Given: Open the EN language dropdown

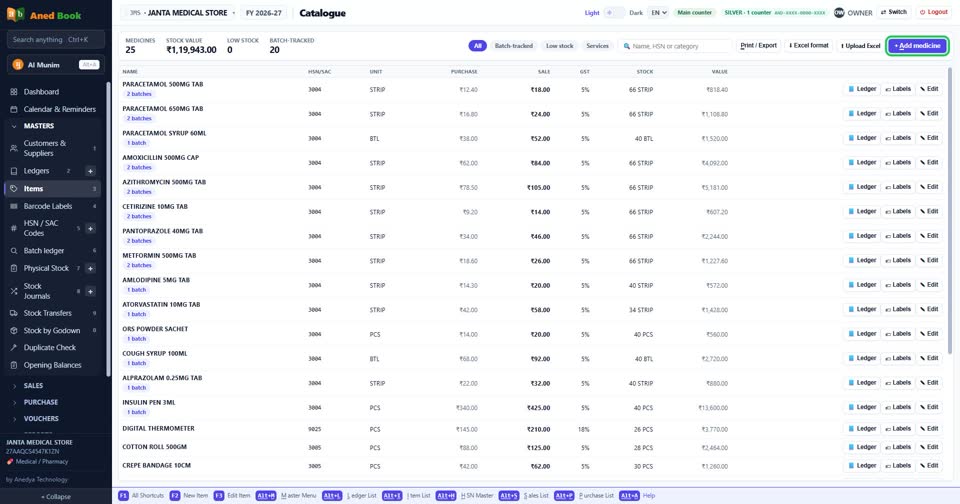Looking at the screenshot, I should 659,12.
